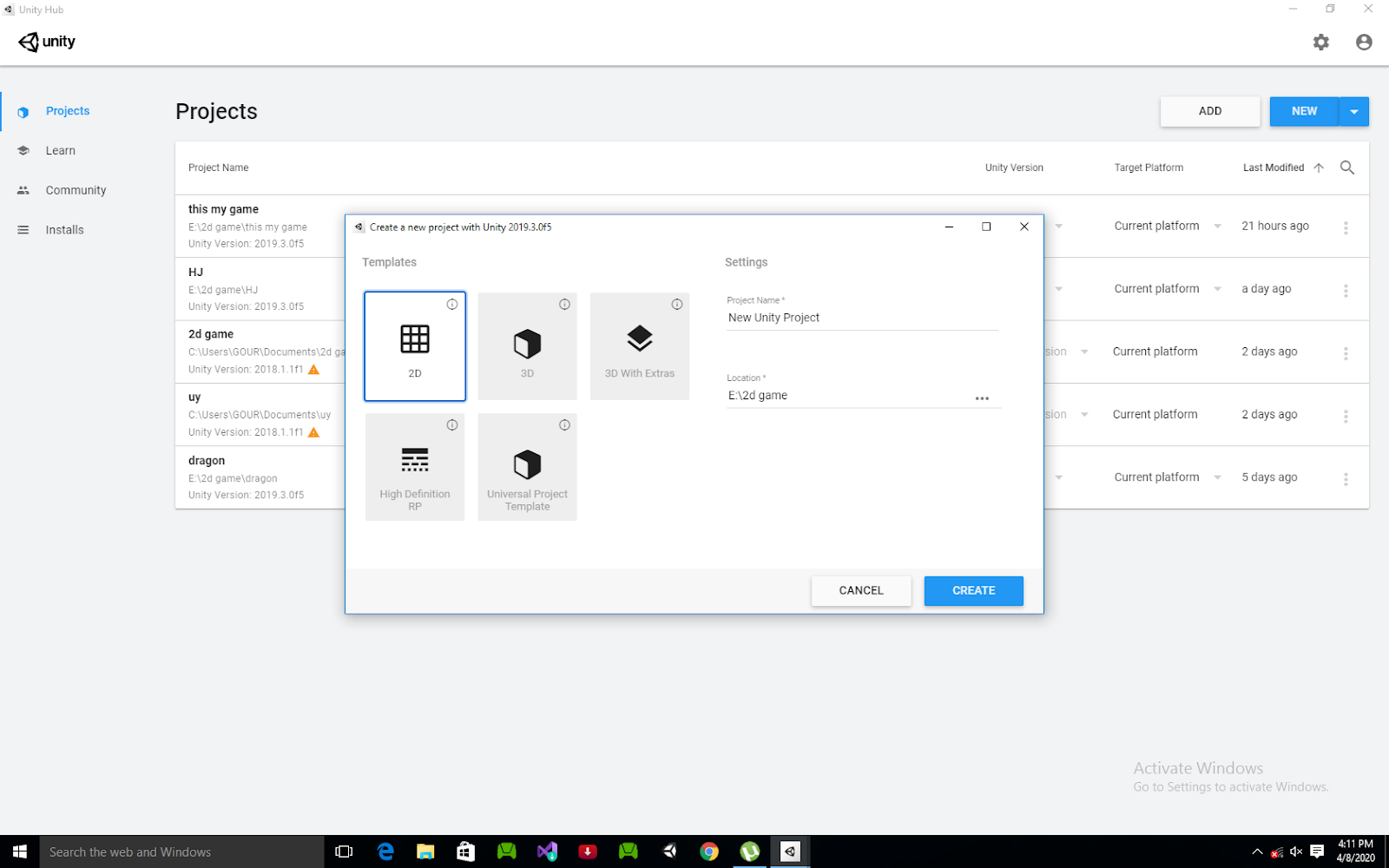Open Unity version dropdown for uy
1389x868 pixels.
coord(1084,415)
